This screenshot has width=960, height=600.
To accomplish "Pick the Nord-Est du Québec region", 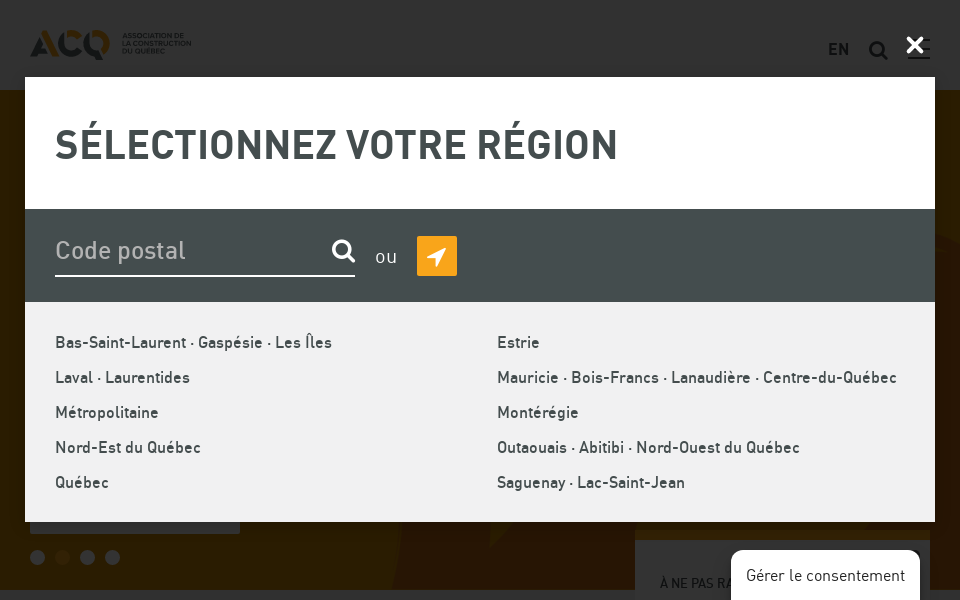I will 128,447.
